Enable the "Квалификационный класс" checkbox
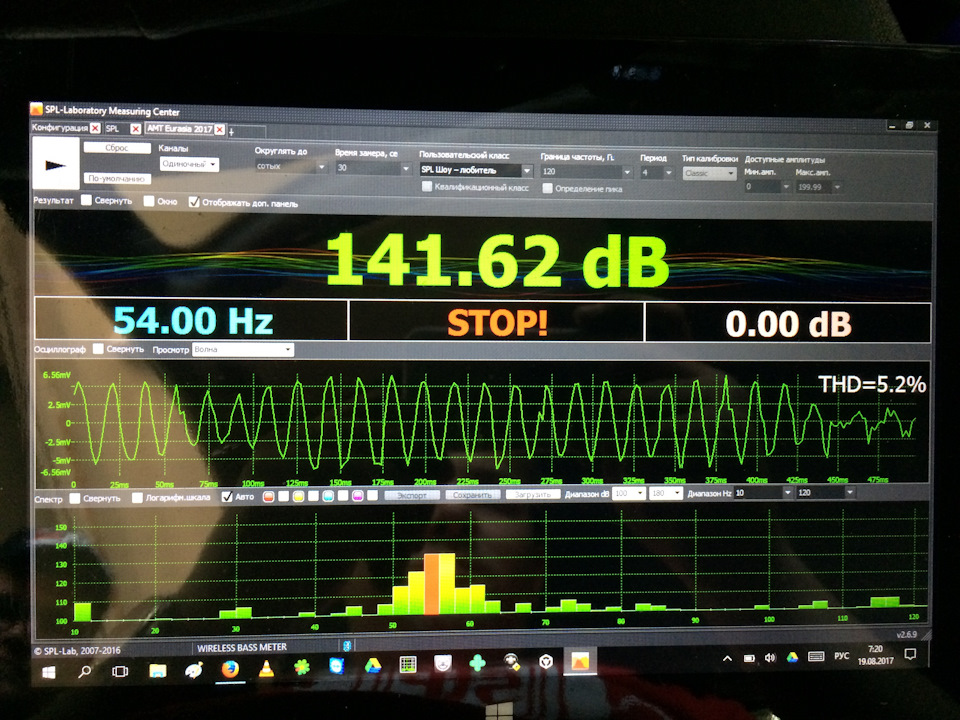960x720 pixels. tap(426, 188)
